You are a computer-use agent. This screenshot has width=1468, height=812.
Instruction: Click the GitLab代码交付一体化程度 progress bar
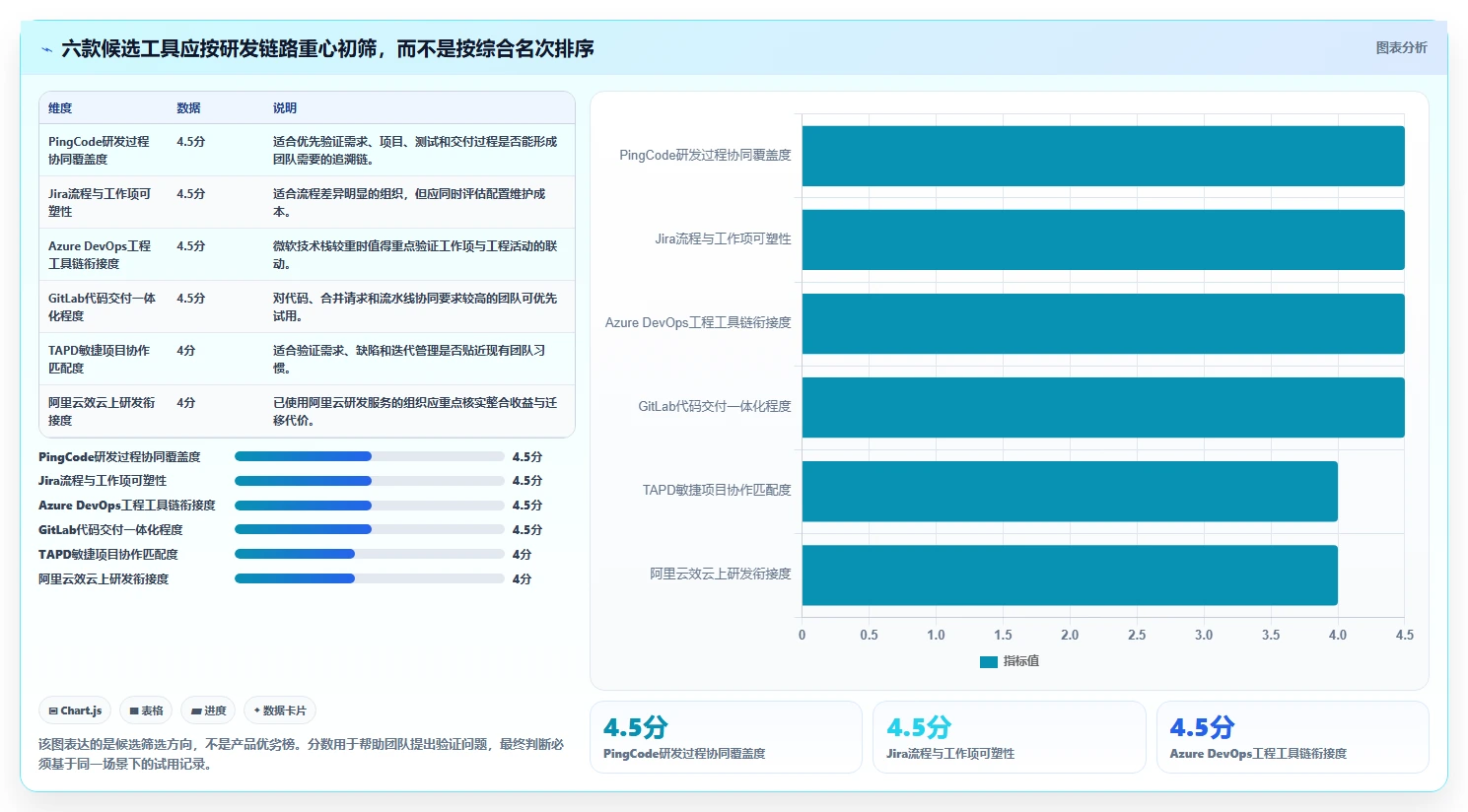click(370, 529)
